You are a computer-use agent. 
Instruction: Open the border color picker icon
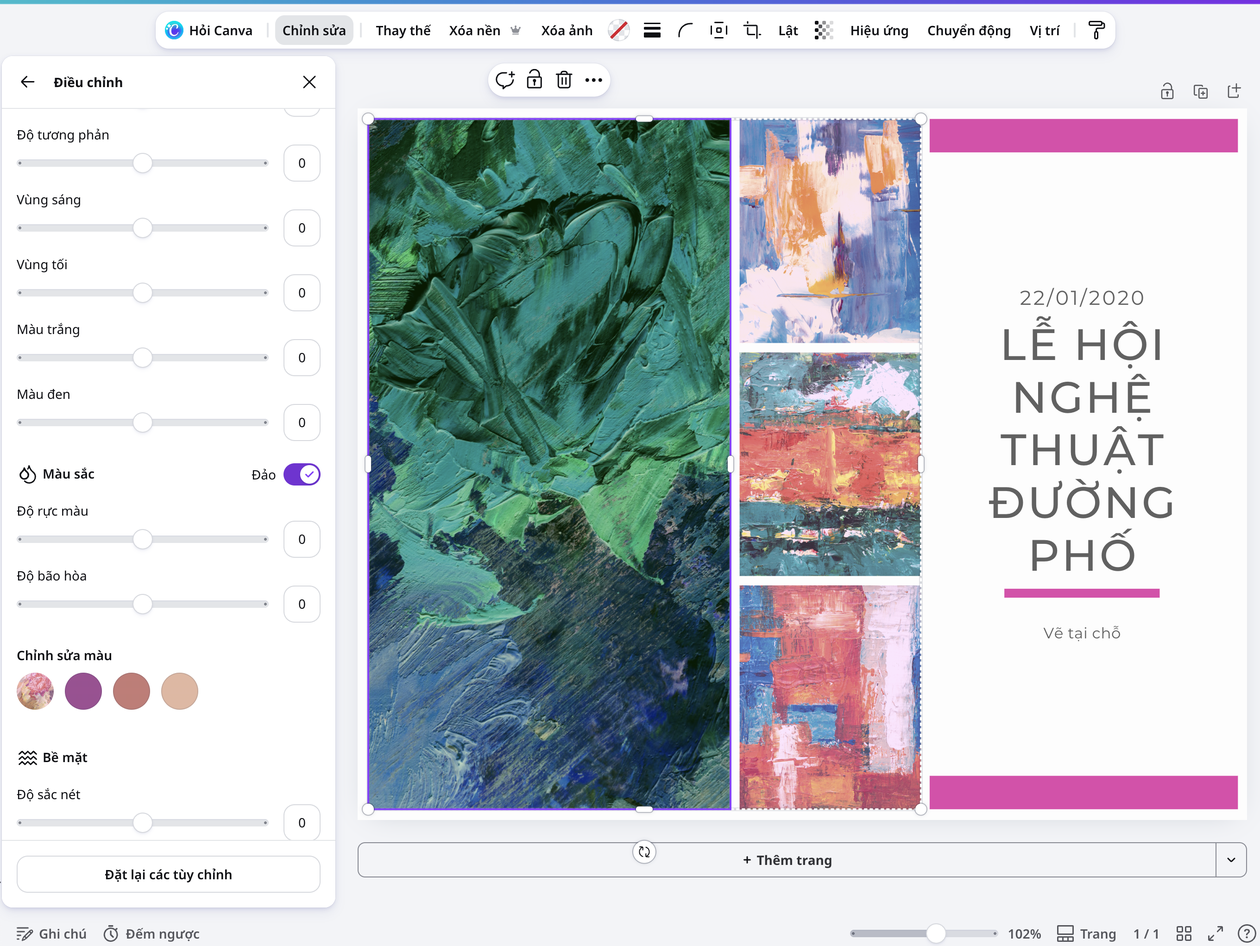click(x=619, y=30)
